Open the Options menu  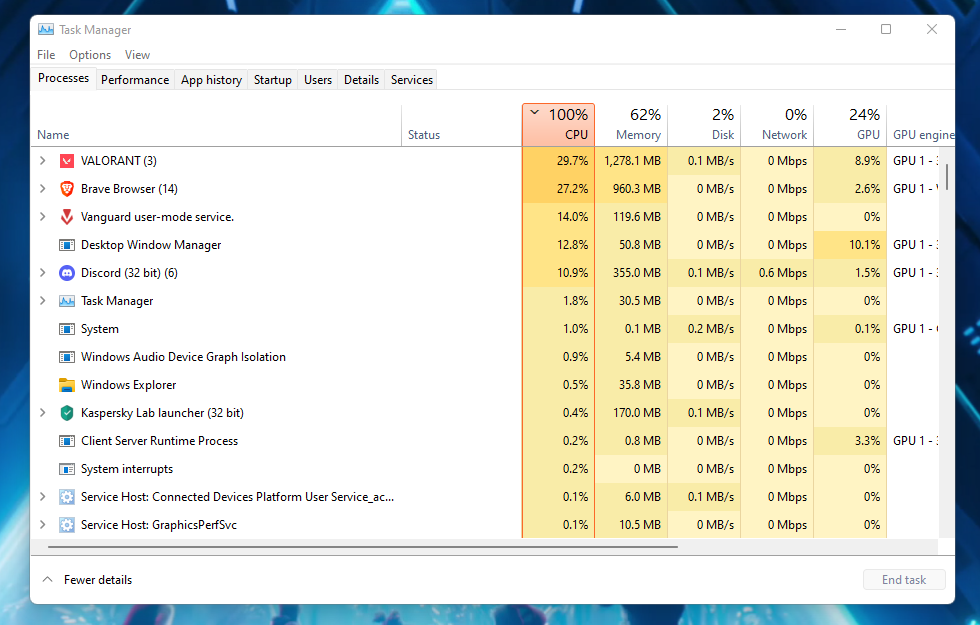[90, 55]
